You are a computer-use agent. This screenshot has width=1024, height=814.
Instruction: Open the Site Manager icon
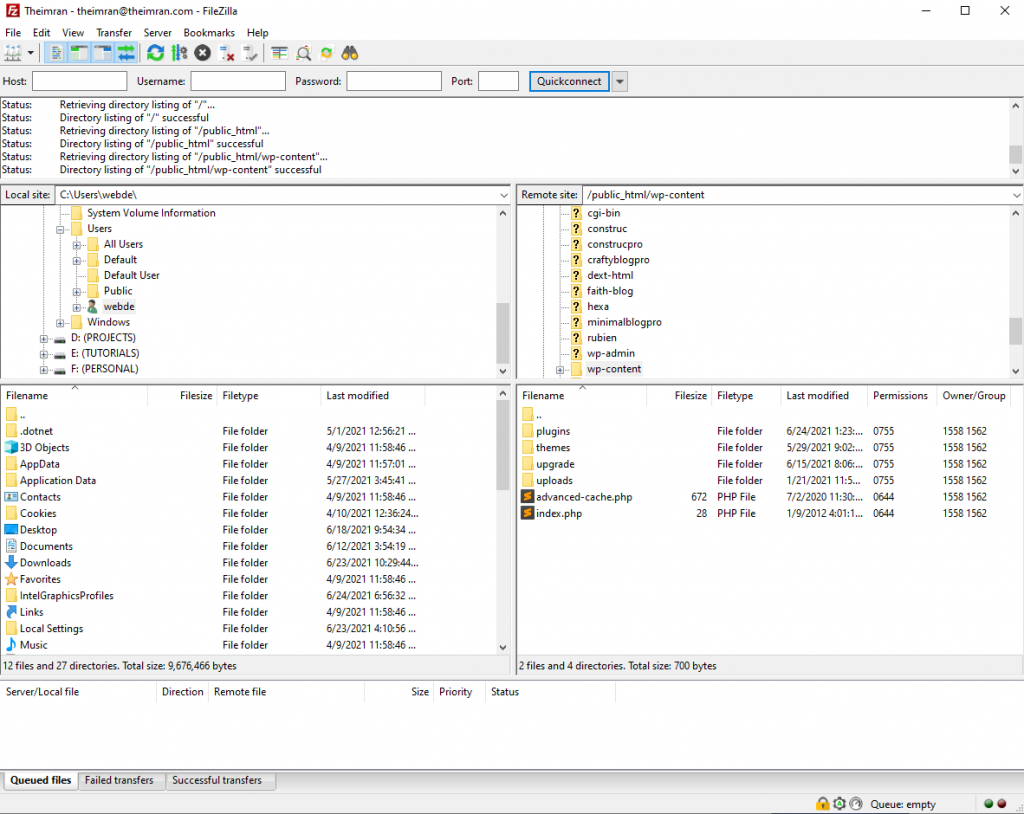click(13, 53)
